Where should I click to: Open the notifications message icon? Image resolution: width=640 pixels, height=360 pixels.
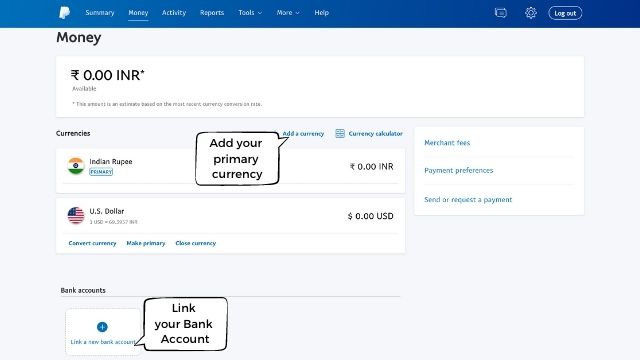pos(500,13)
